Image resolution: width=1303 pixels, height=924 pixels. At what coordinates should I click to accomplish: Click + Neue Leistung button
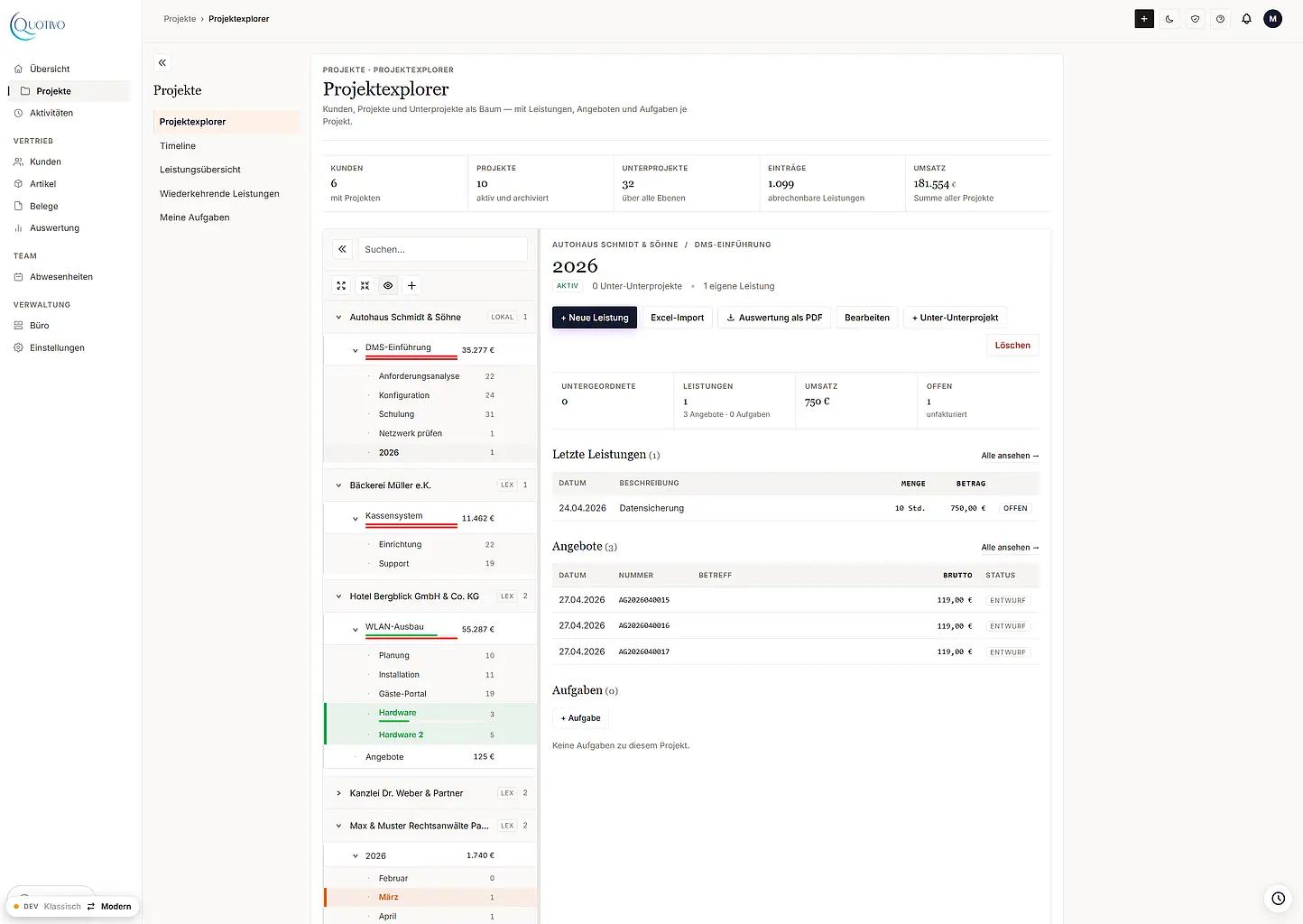[595, 318]
